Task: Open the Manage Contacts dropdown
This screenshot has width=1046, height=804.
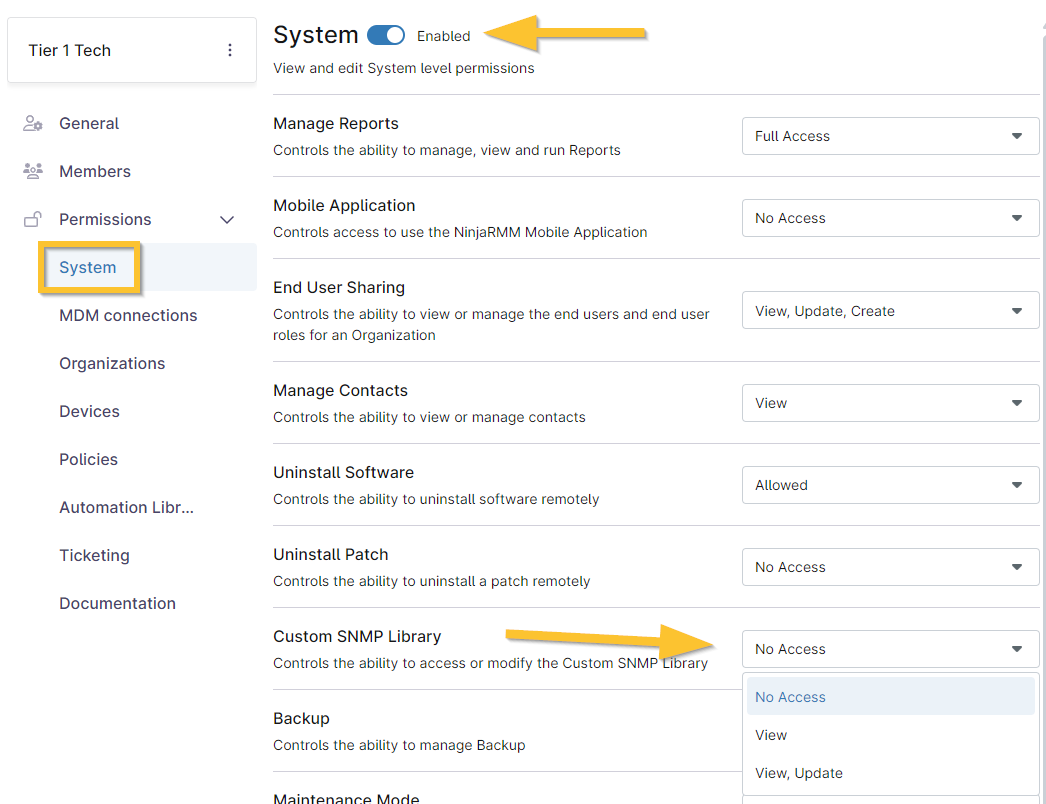Action: pyautogui.click(x=890, y=403)
